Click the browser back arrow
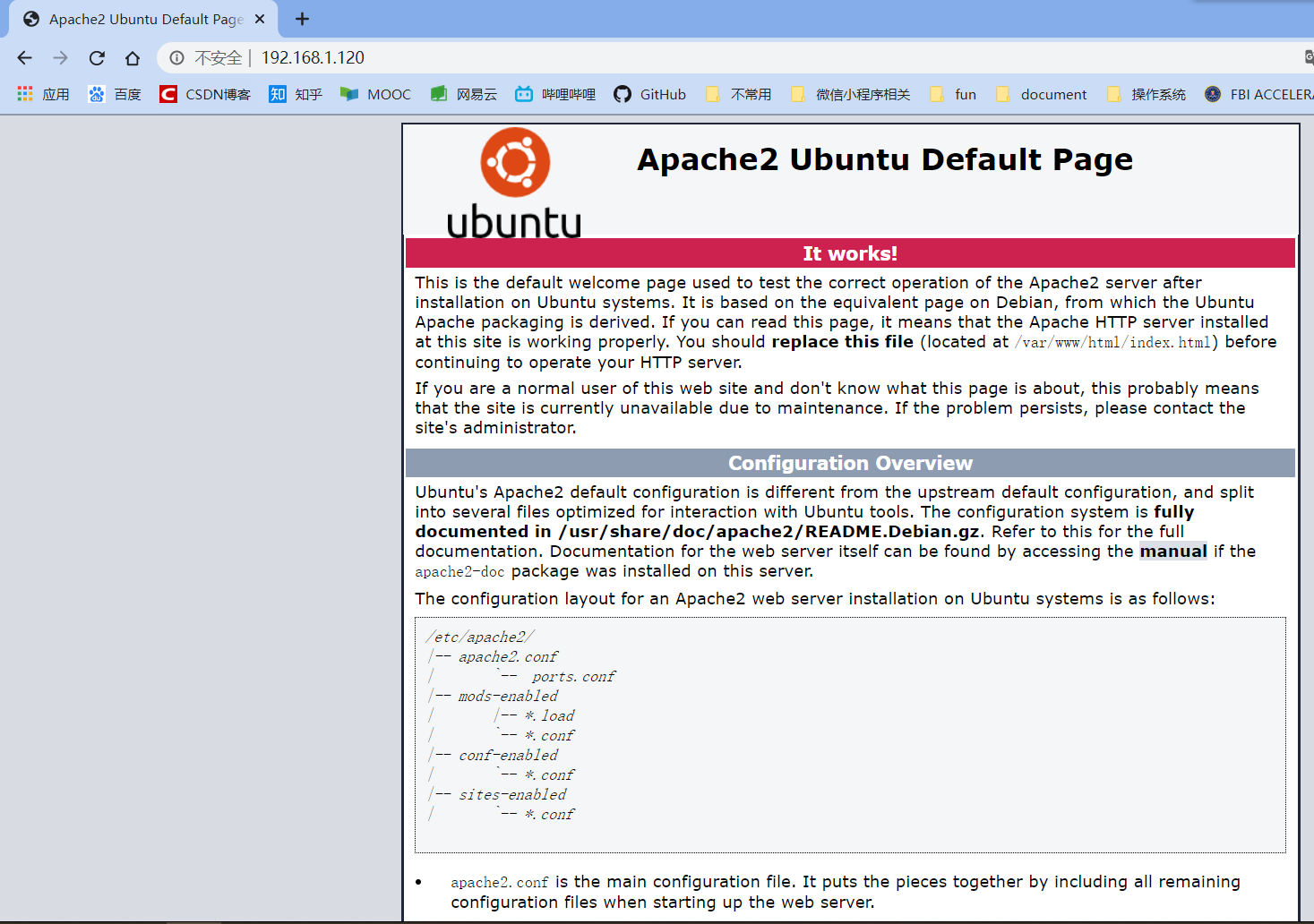 25,58
